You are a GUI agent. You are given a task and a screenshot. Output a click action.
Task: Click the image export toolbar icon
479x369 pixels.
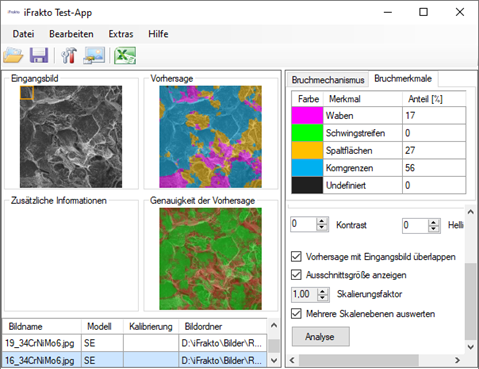94,55
